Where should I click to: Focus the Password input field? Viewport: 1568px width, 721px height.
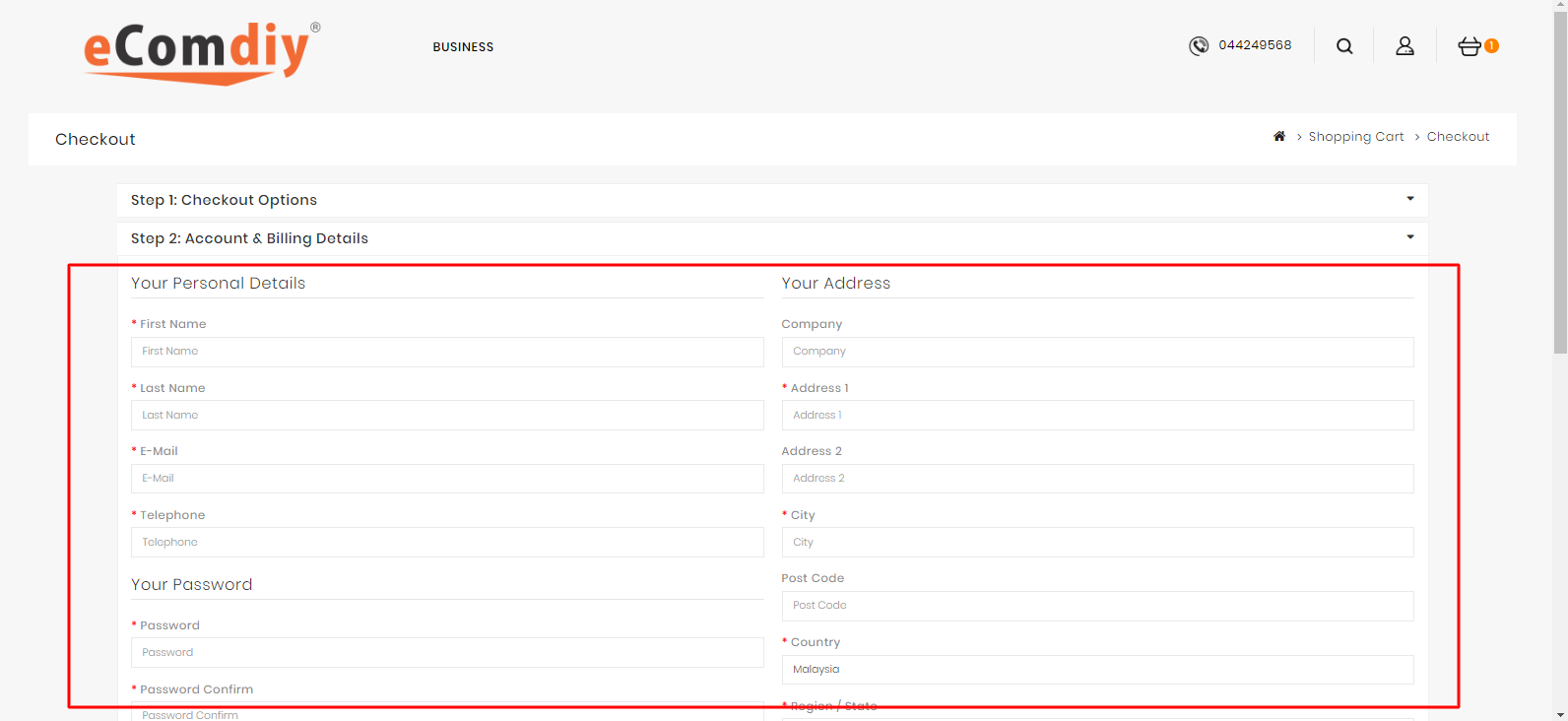point(447,653)
